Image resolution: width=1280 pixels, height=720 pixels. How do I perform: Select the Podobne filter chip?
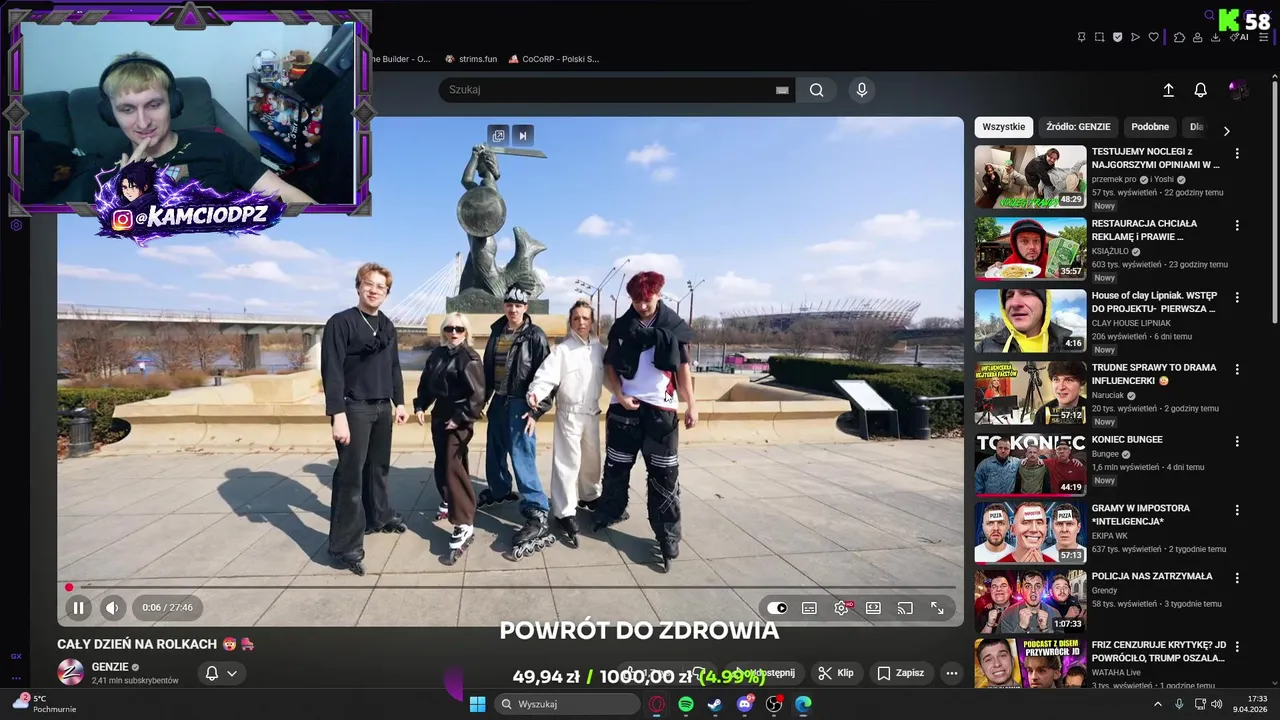point(1150,127)
